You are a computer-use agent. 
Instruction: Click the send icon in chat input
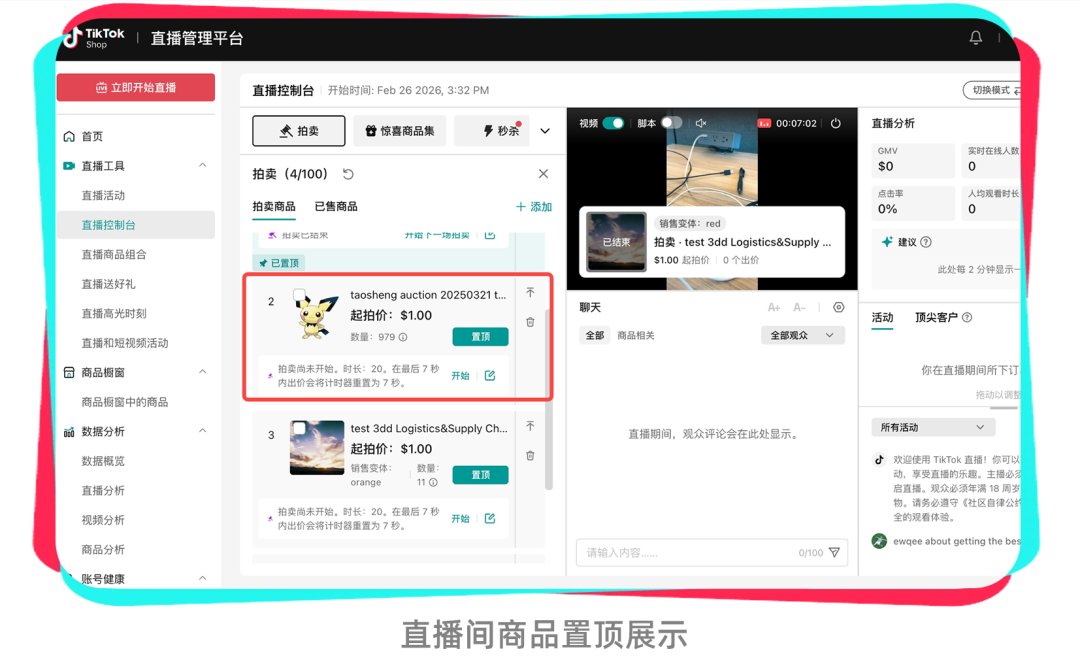(x=834, y=553)
